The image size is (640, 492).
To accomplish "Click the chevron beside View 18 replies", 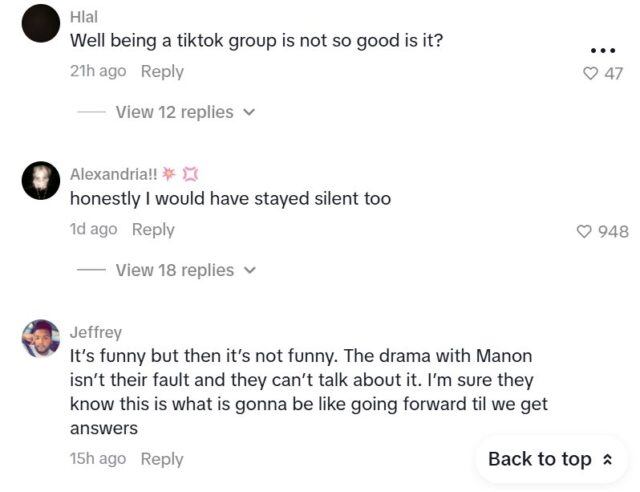I will [250, 271].
